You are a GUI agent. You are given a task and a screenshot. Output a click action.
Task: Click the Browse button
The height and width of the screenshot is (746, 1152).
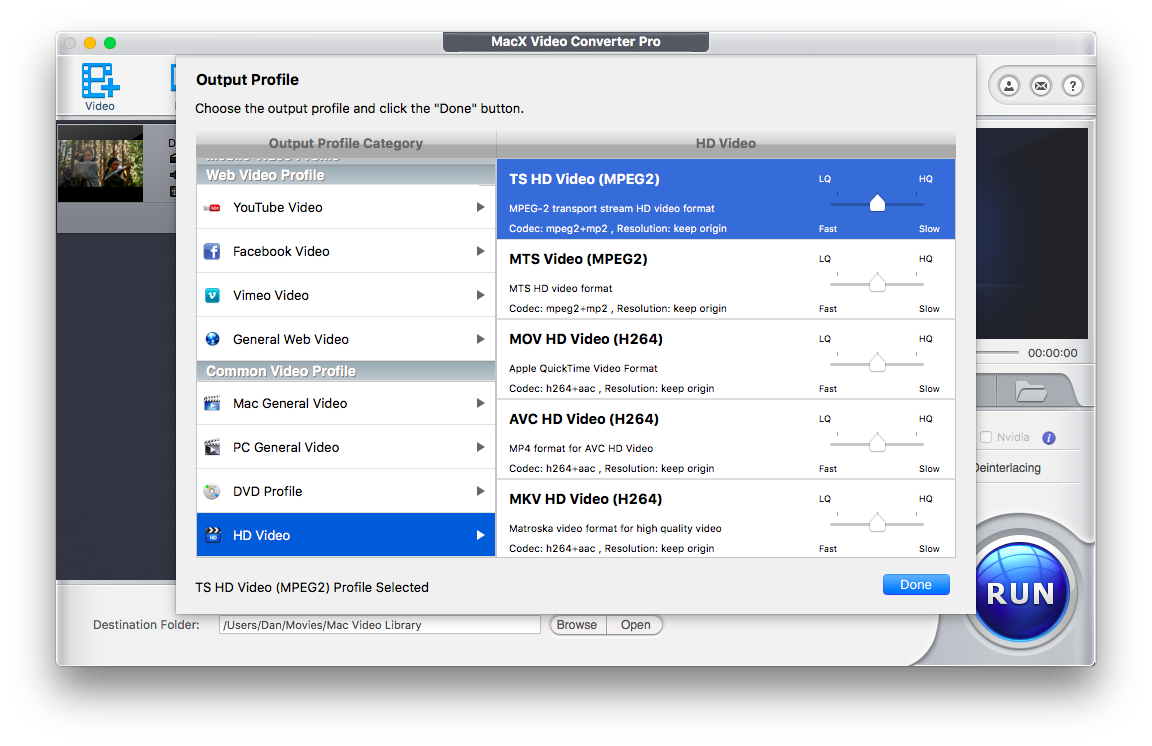(x=577, y=625)
